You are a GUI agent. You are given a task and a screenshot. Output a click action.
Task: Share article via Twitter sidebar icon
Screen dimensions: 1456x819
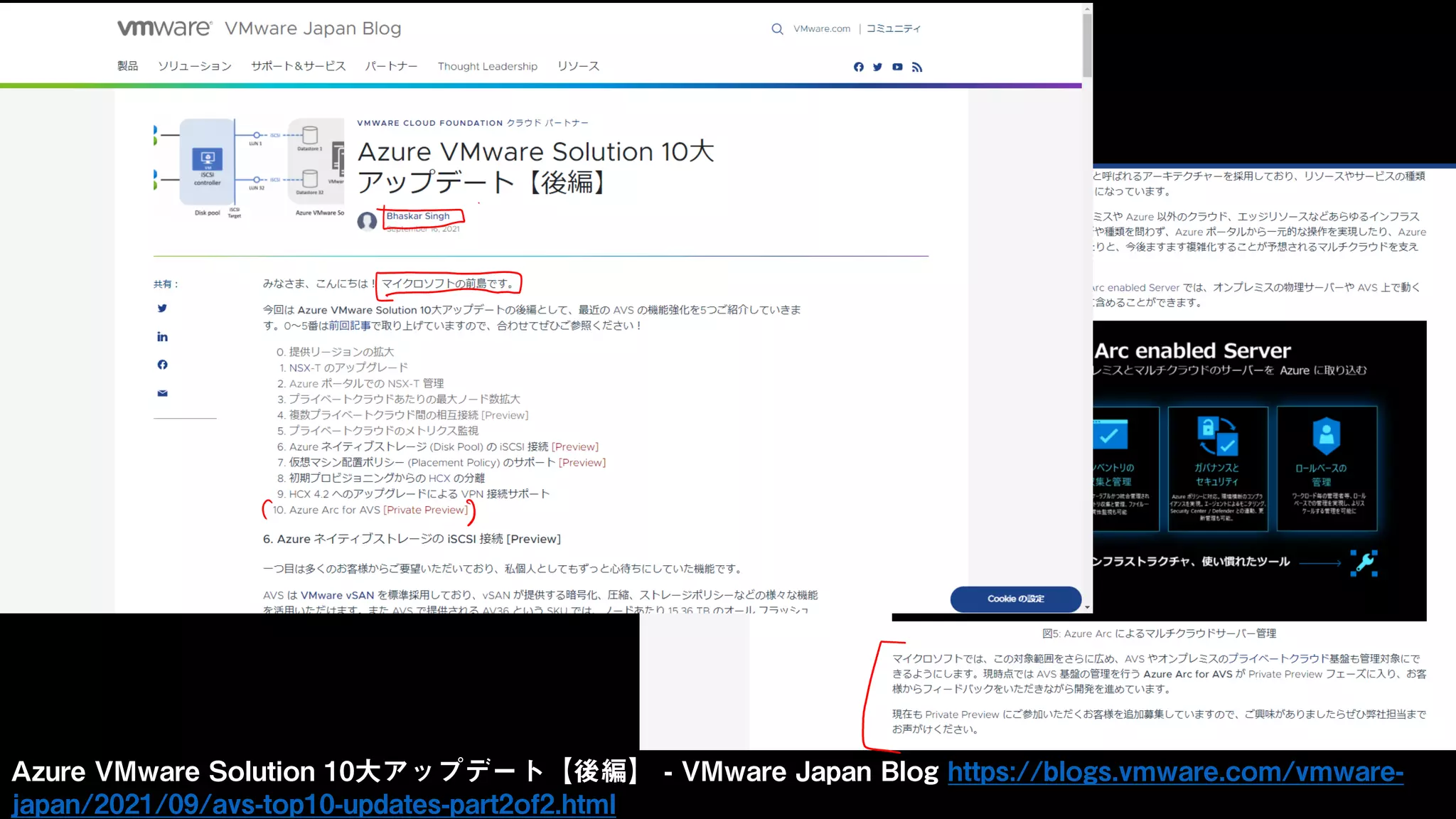pyautogui.click(x=162, y=309)
